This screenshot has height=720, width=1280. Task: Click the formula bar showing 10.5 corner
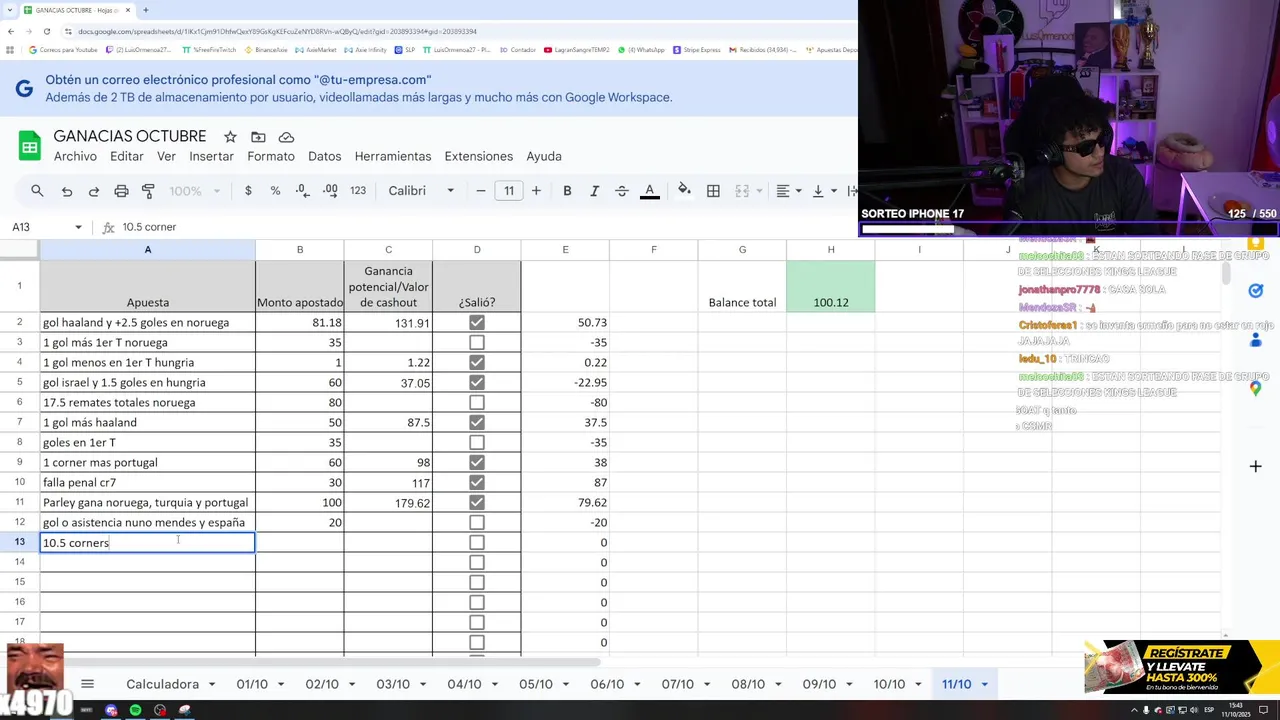[488, 227]
